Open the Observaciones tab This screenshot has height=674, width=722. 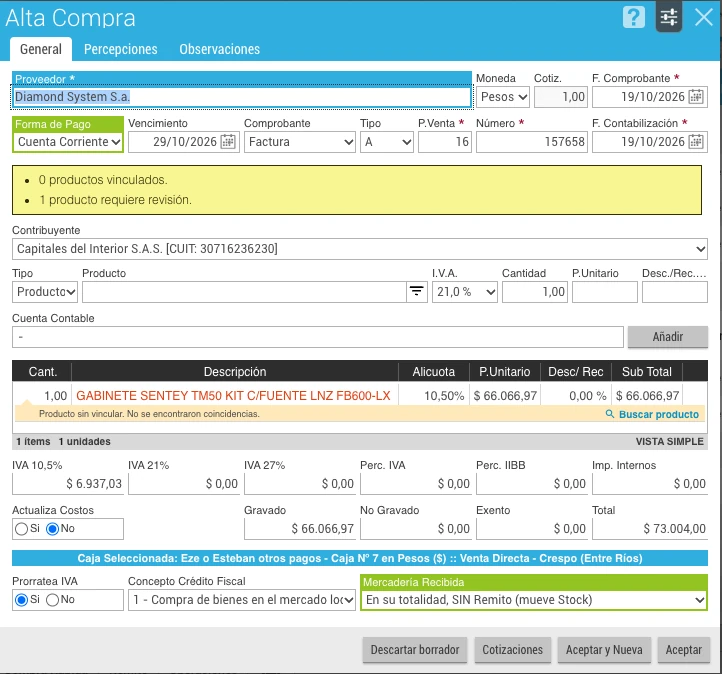point(219,49)
